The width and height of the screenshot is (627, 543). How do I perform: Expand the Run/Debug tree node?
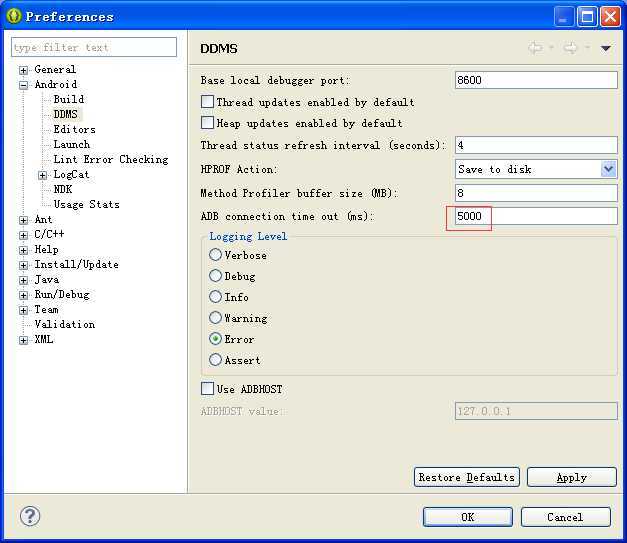click(x=24, y=295)
